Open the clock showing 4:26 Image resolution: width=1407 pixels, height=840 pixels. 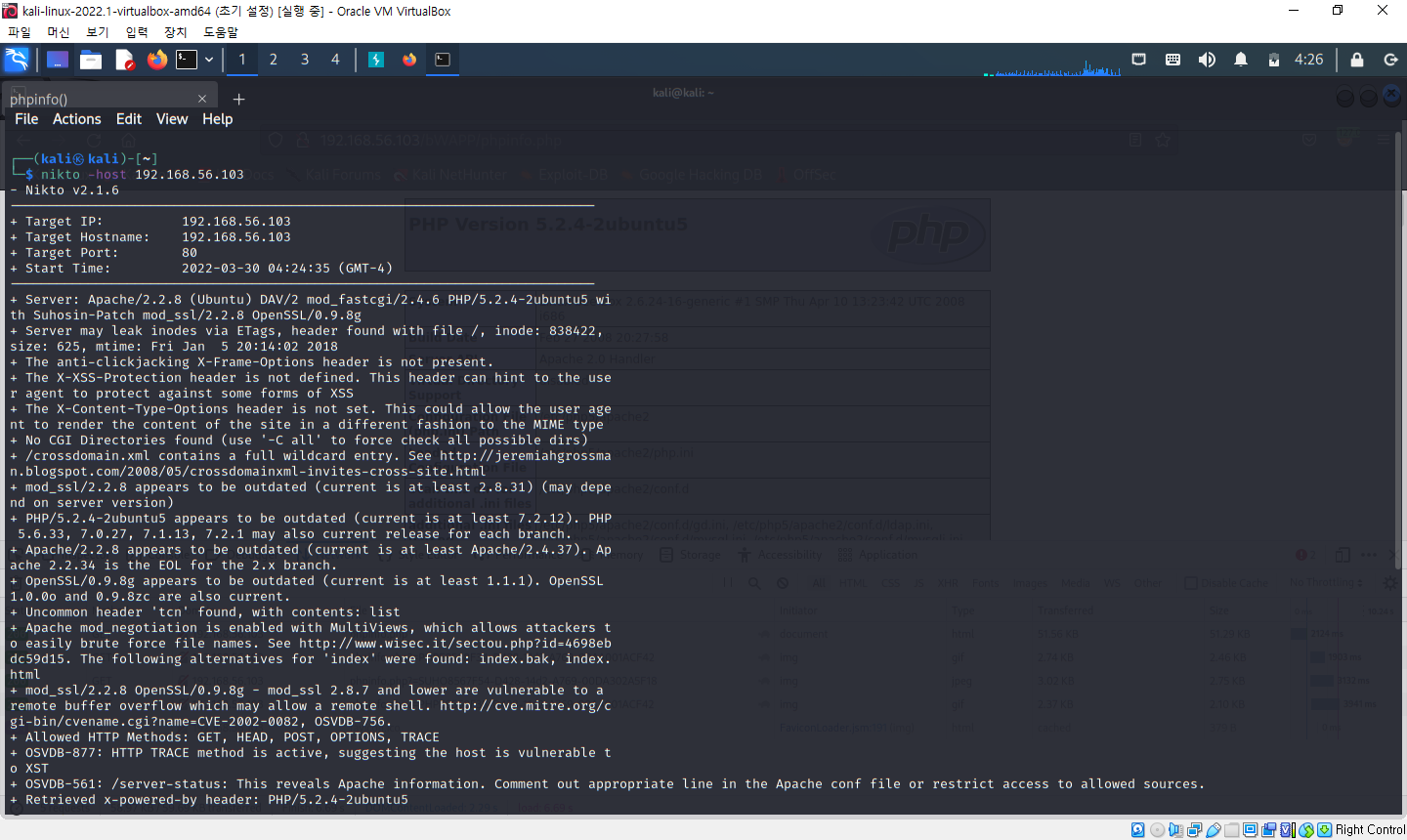[1309, 60]
